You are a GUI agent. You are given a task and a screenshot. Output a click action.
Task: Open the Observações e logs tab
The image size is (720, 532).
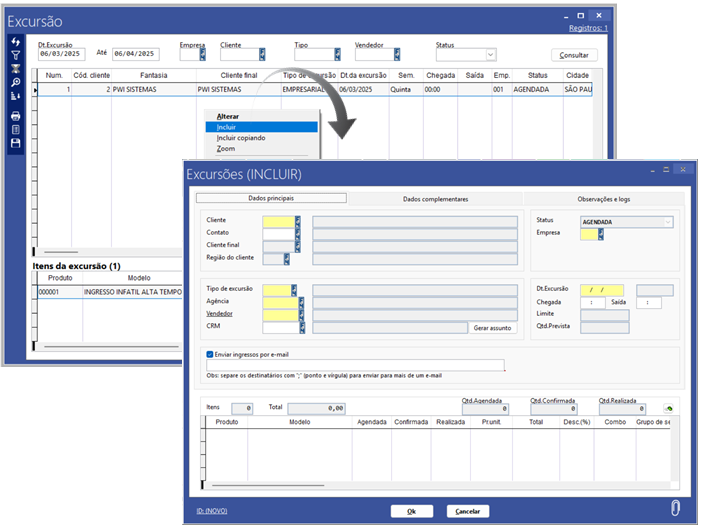click(609, 199)
